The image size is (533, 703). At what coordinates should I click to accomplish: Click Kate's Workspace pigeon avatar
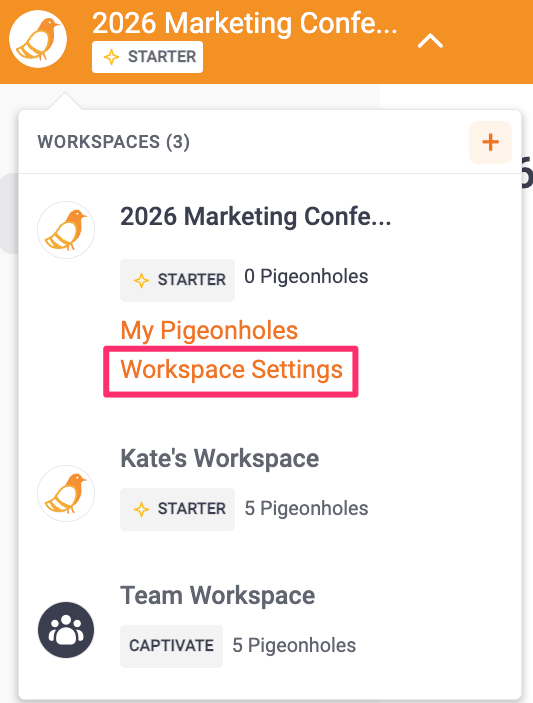pyautogui.click(x=66, y=493)
